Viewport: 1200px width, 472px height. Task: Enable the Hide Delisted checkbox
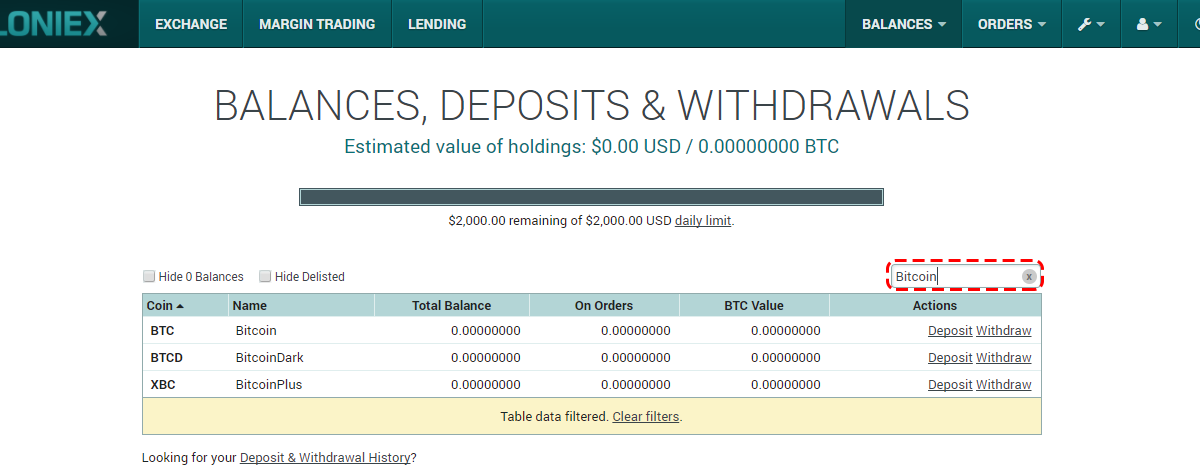[x=265, y=276]
